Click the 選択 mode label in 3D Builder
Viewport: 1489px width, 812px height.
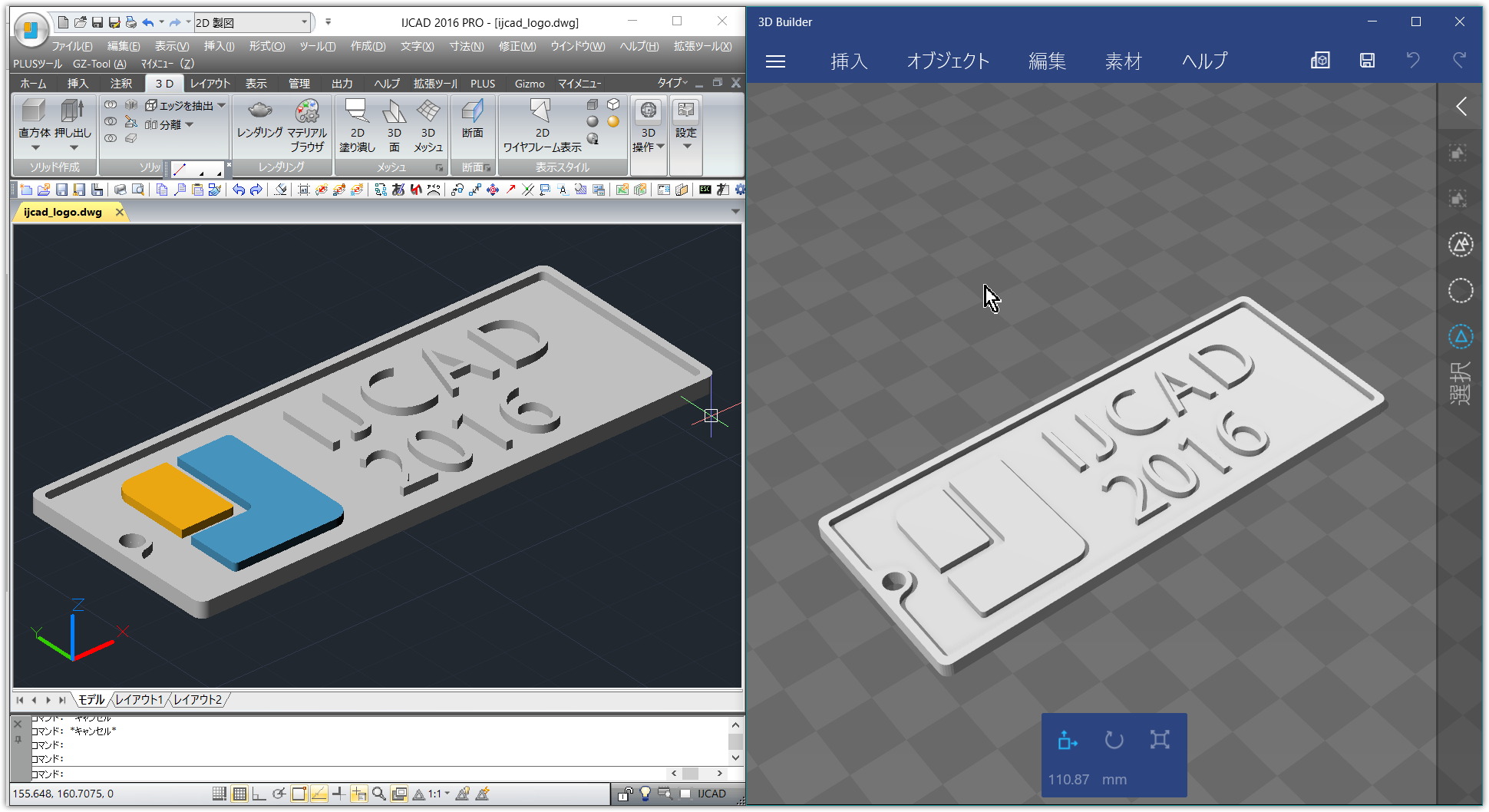[x=1460, y=383]
